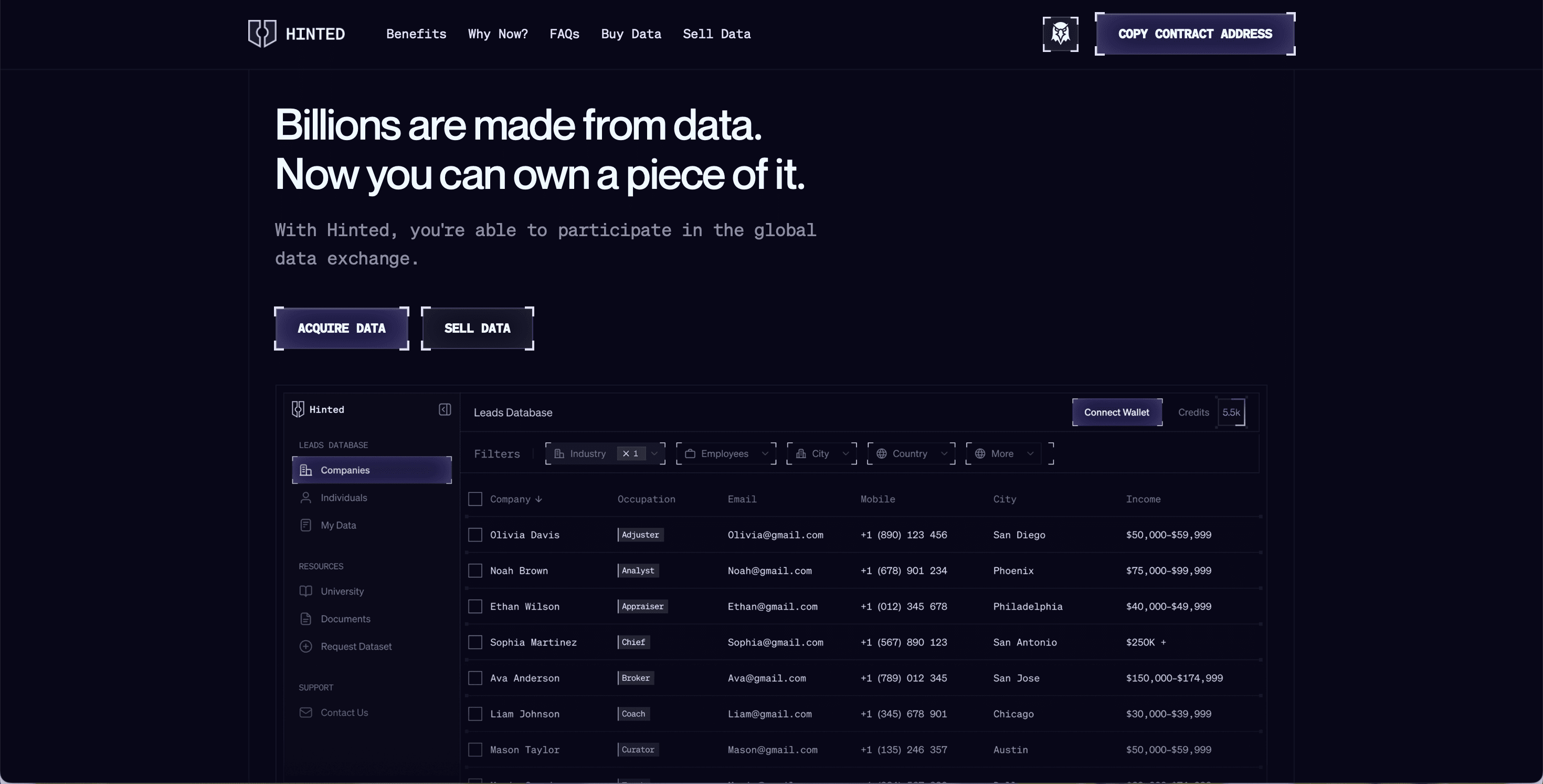Select the Sophia Martinez row checkbox
This screenshot has width=1543, height=784.
click(x=475, y=642)
